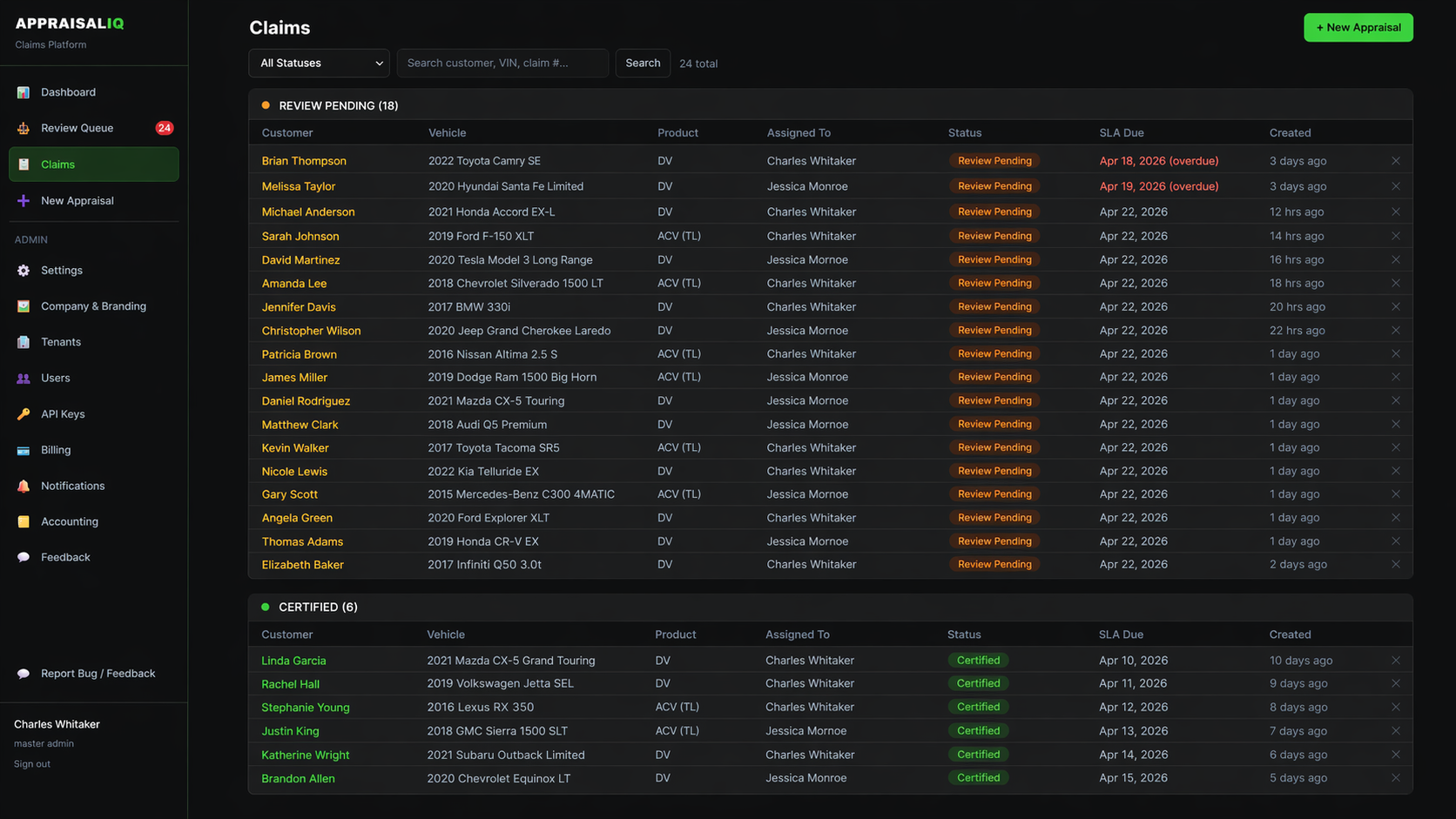Open the Dashboard home icon
Screen dimensions: 1456x819
coord(23,91)
